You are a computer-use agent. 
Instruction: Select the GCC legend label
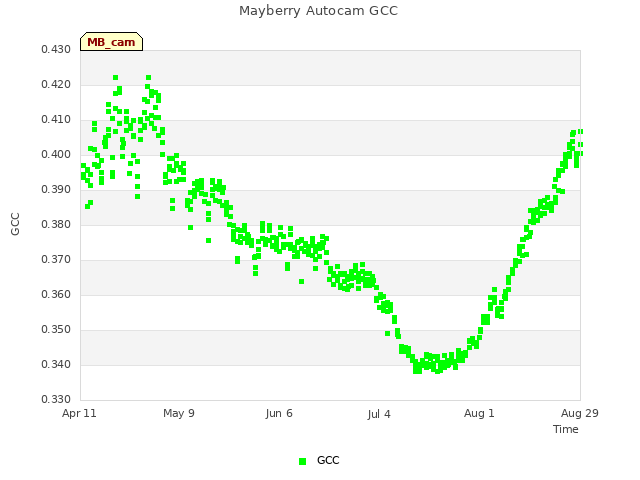(x=328, y=460)
